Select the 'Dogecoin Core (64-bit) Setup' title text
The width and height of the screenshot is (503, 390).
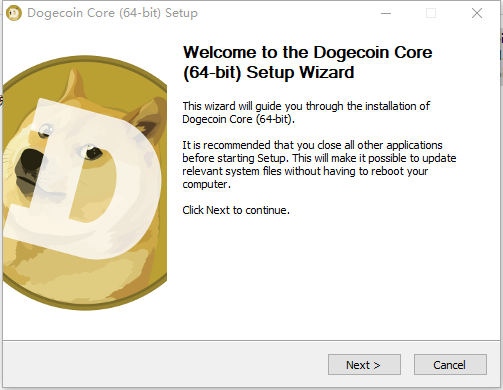(x=112, y=13)
